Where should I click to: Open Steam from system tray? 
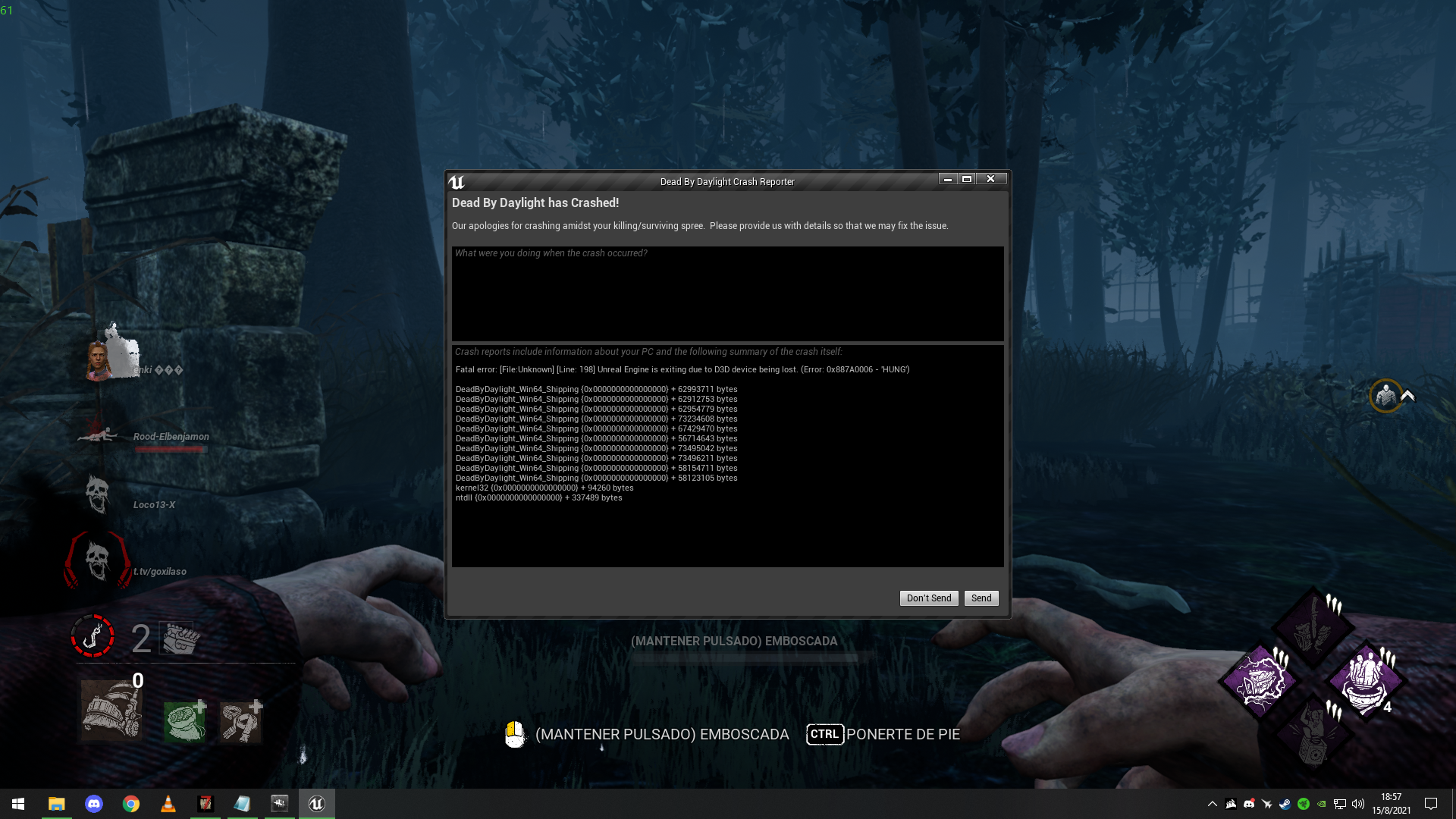pos(1285,804)
